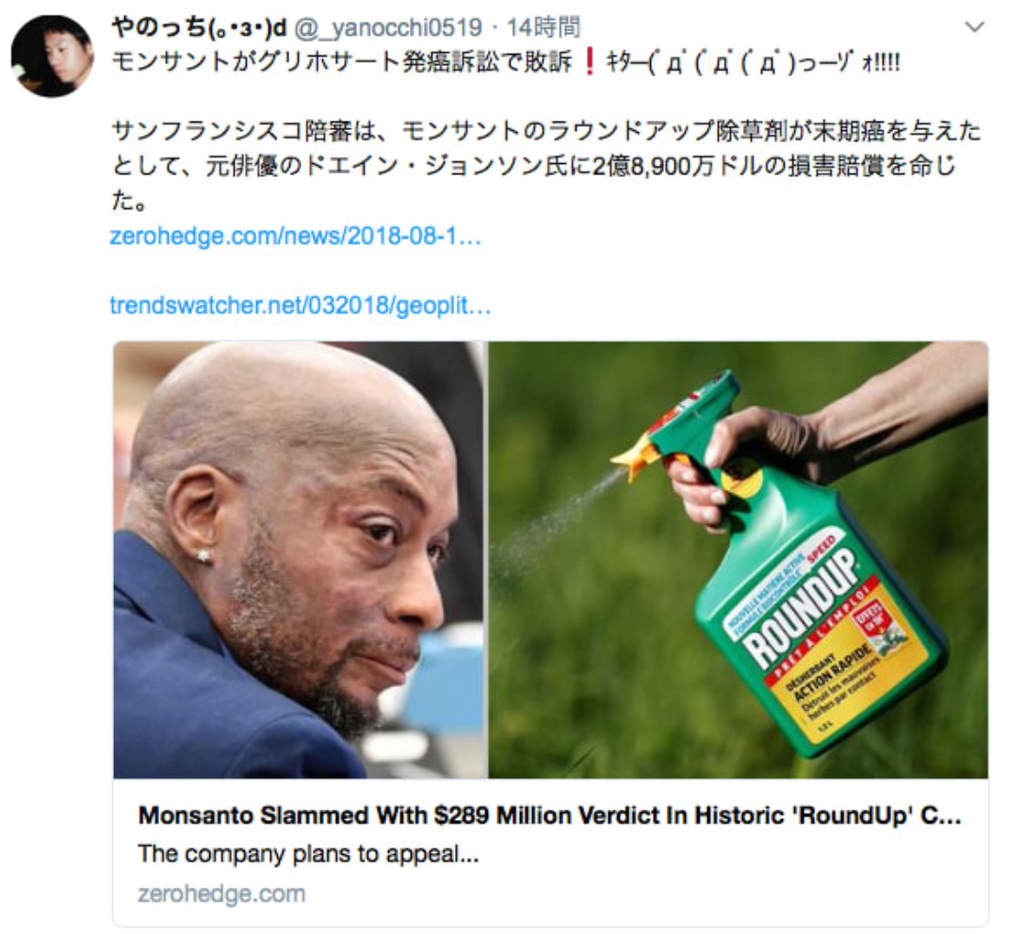Click the author's profile avatar photo
The width and height of the screenshot is (1024, 934).
point(52,56)
